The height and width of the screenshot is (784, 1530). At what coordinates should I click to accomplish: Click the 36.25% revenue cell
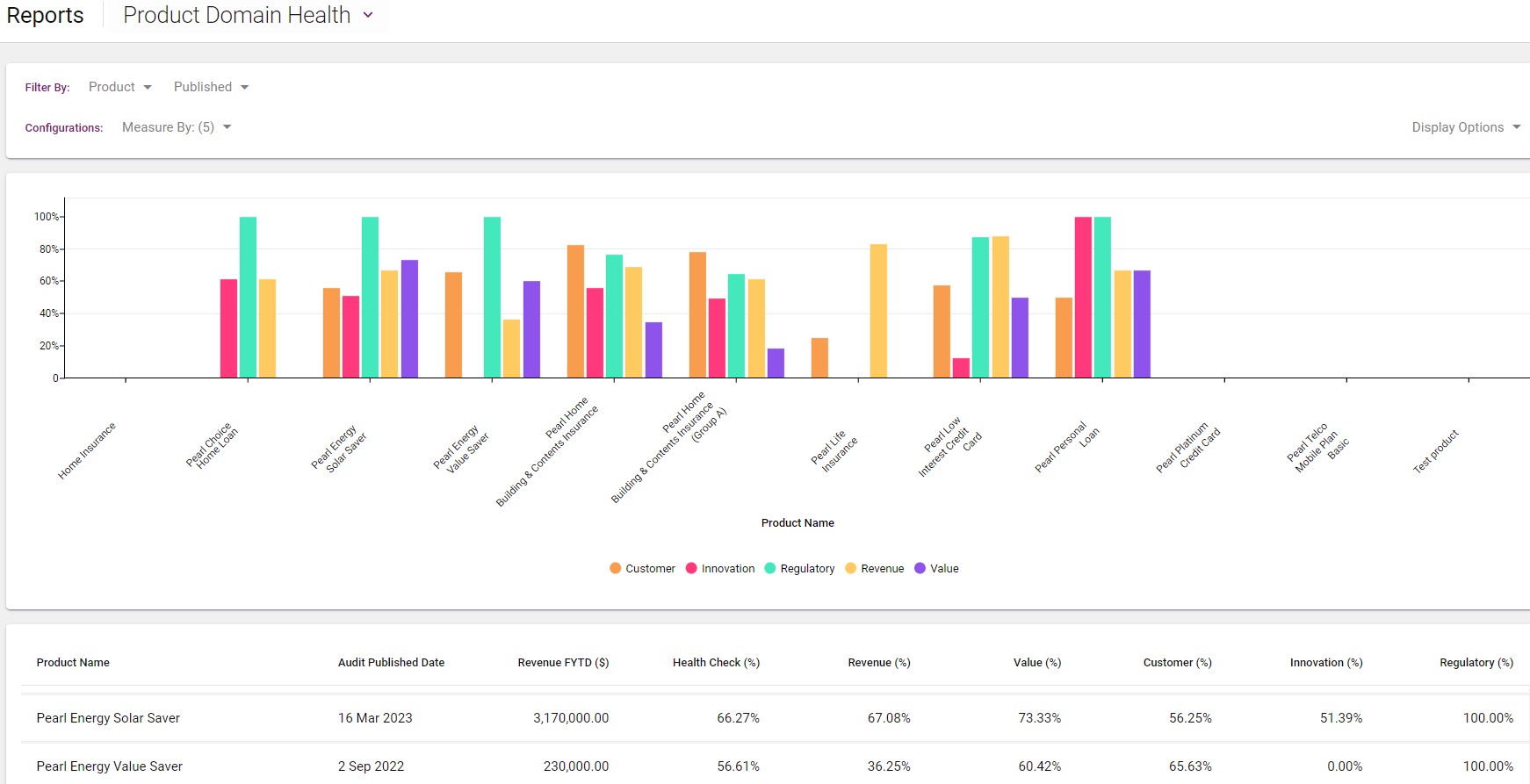pos(889,766)
